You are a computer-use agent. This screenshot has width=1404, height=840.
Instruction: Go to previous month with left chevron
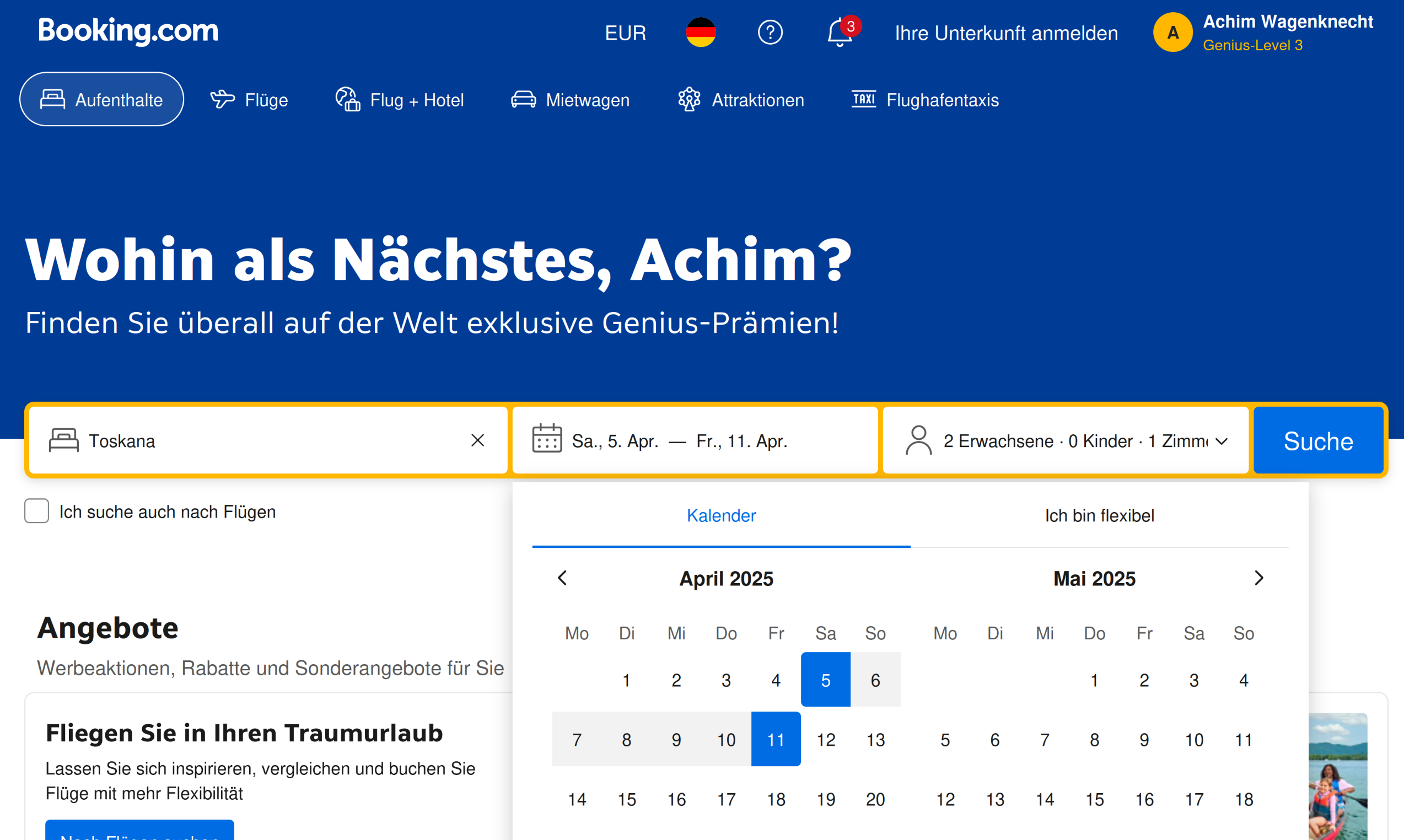click(562, 577)
